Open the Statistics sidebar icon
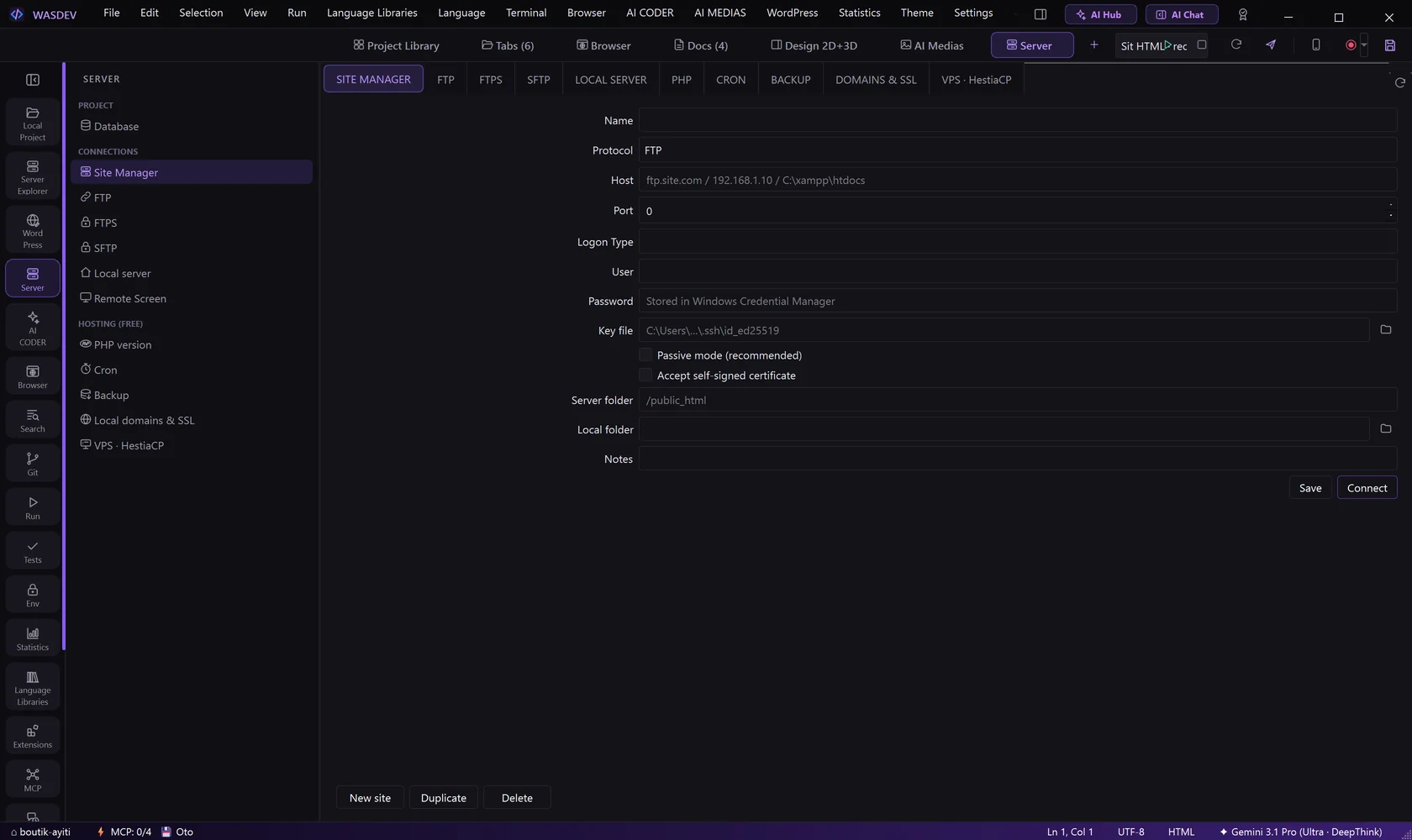Screen dimensions: 1412x840 (33, 638)
